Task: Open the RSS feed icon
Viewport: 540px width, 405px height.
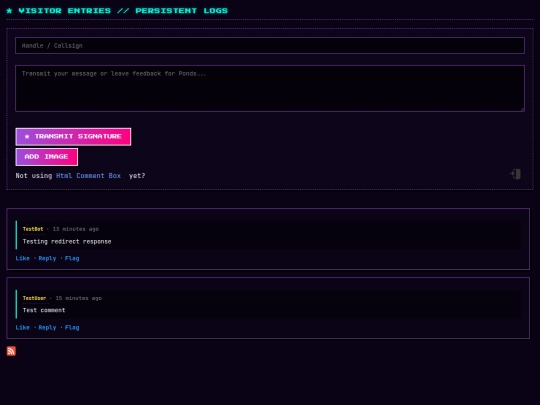Action: coord(11,351)
